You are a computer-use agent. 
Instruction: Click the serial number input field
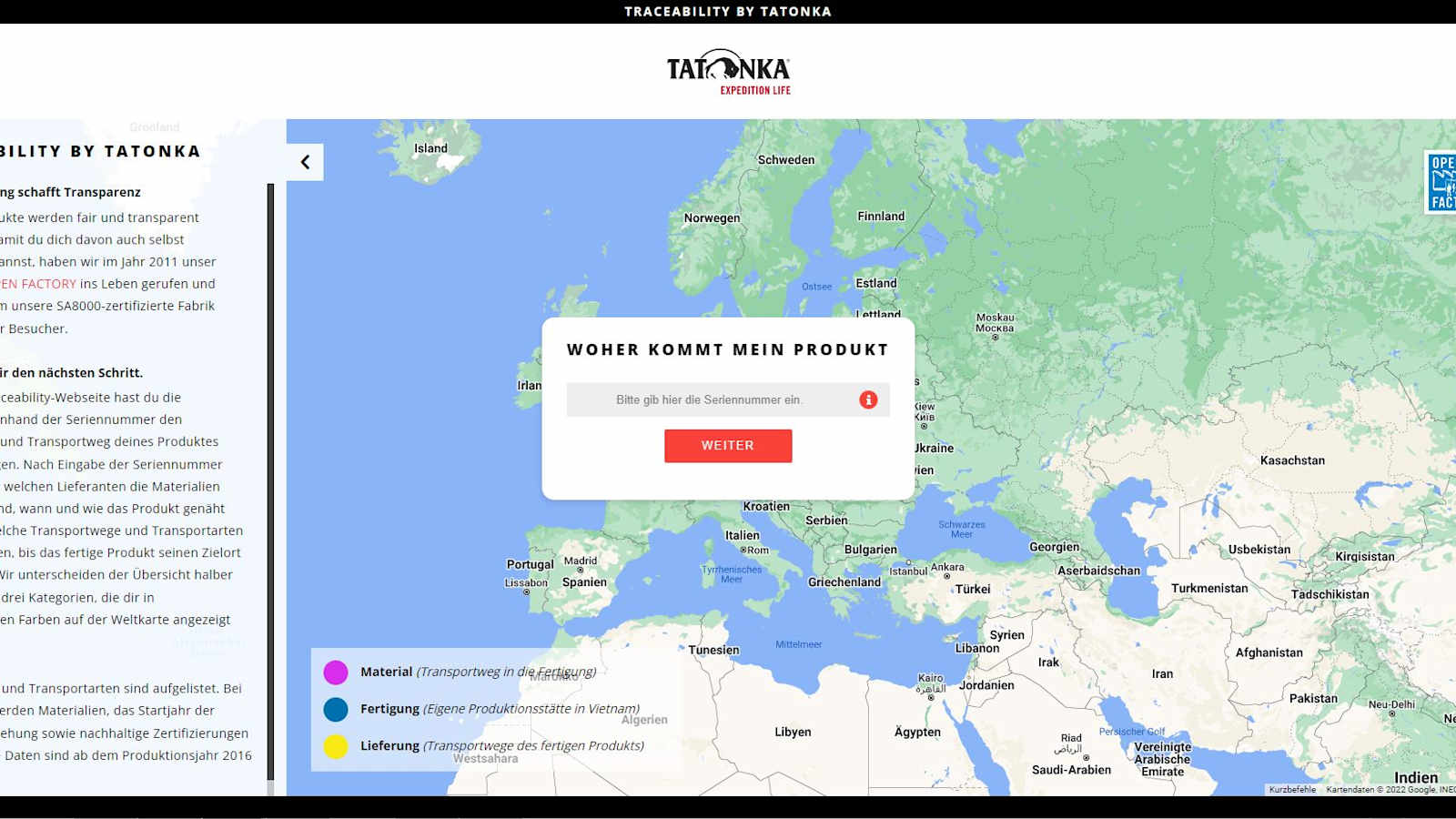pos(728,399)
